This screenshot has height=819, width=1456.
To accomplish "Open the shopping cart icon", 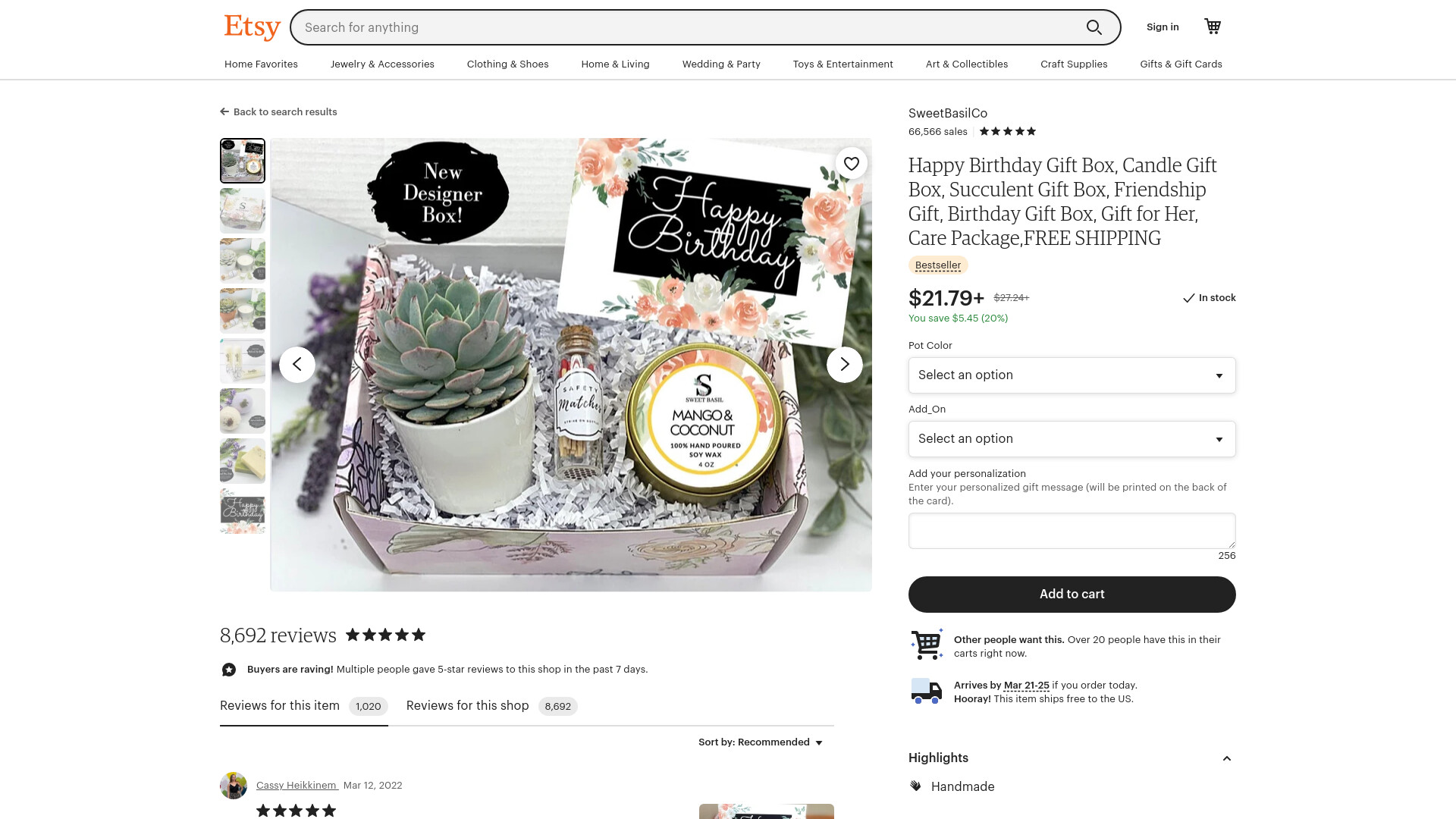I will 1213,27.
